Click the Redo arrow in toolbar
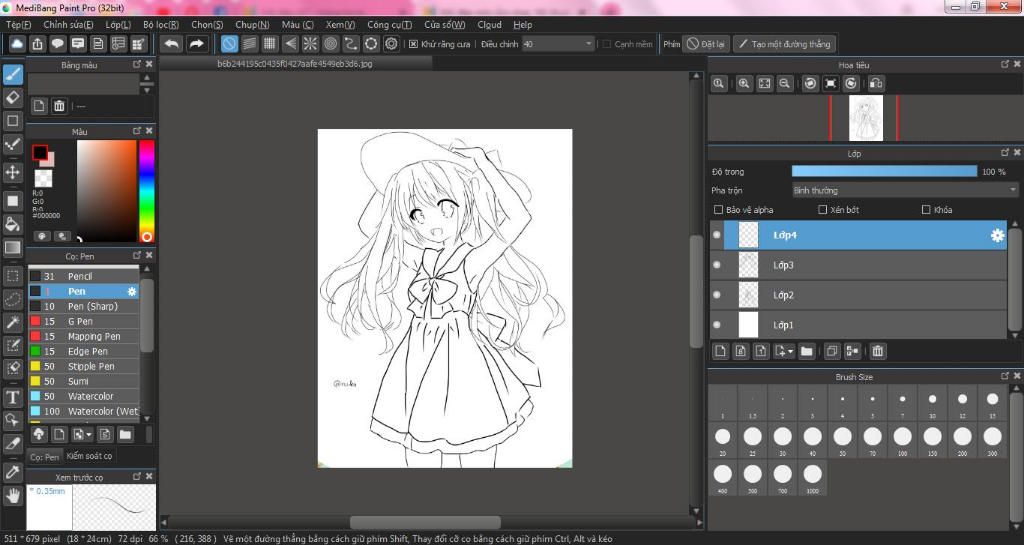 pos(196,44)
